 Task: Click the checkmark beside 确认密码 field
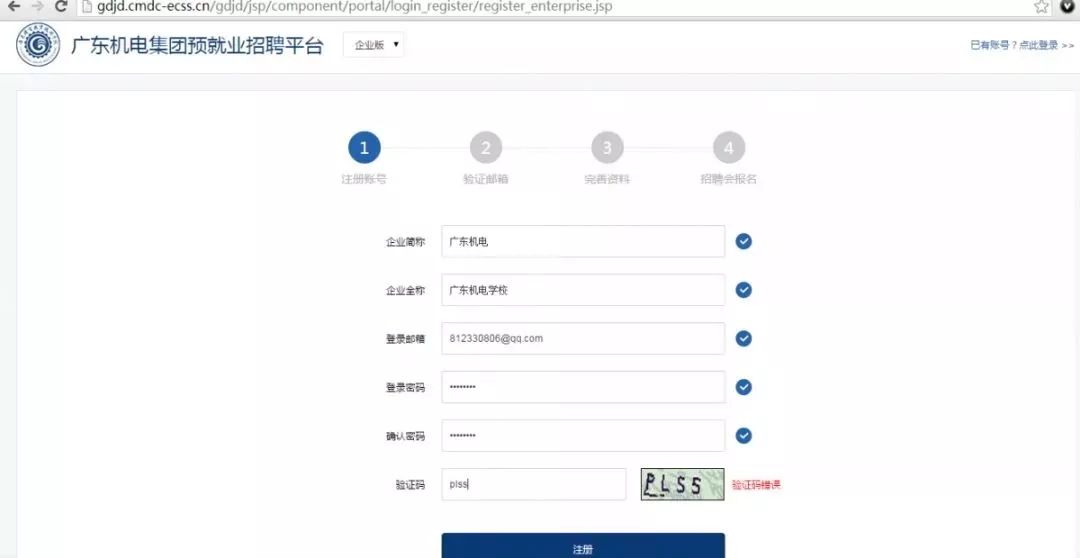point(743,436)
